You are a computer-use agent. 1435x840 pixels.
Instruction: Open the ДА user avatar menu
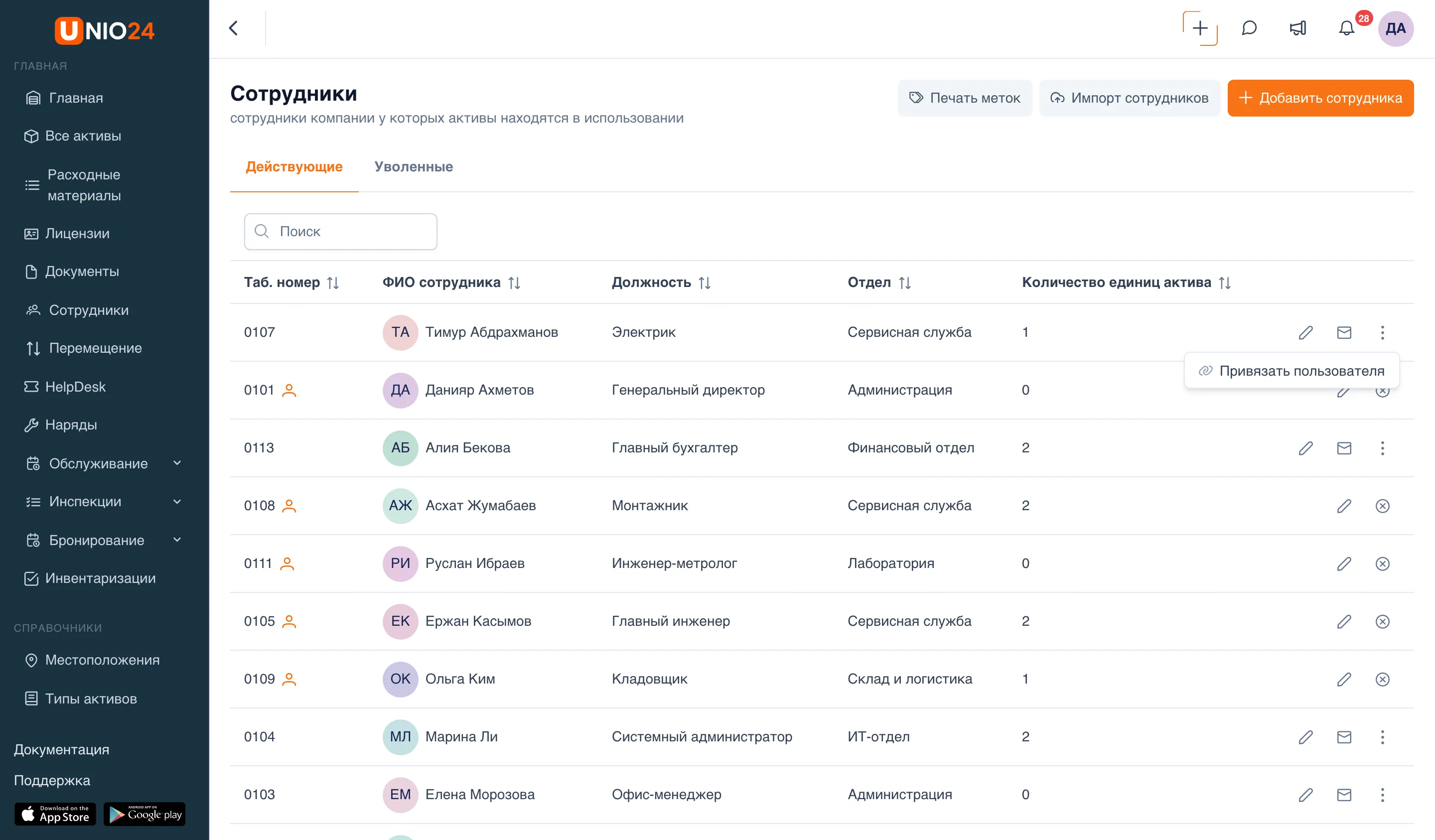[1396, 28]
